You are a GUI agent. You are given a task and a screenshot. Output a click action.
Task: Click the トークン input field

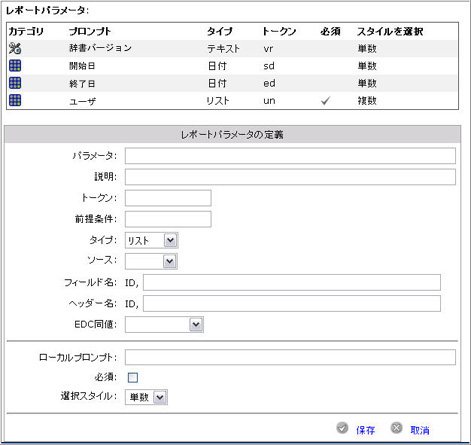168,198
